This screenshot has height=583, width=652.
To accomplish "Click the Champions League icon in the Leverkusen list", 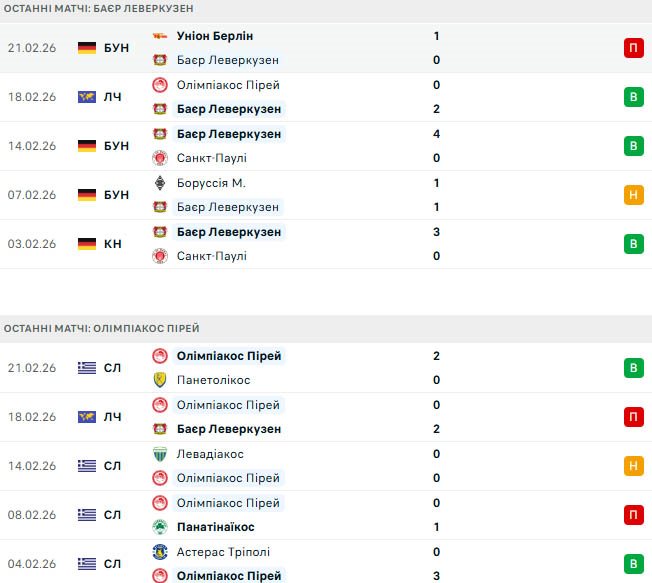I will 87,97.
